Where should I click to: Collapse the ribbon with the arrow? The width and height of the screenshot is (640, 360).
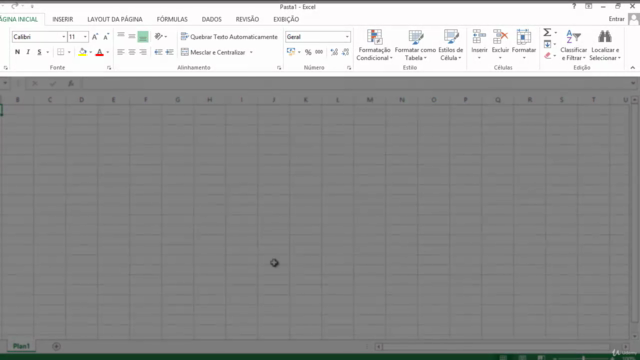point(633,68)
